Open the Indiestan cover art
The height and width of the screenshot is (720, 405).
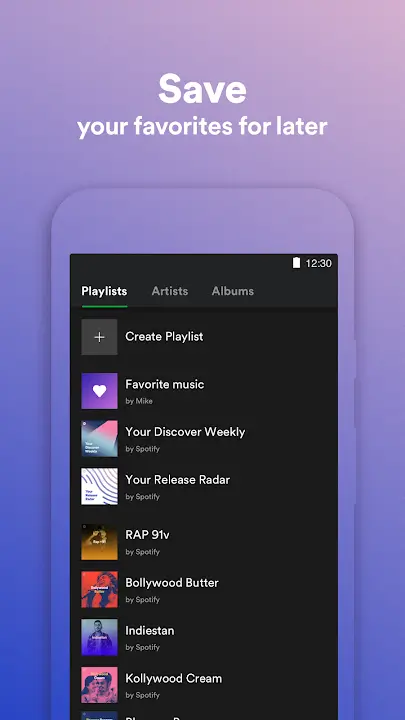99,637
